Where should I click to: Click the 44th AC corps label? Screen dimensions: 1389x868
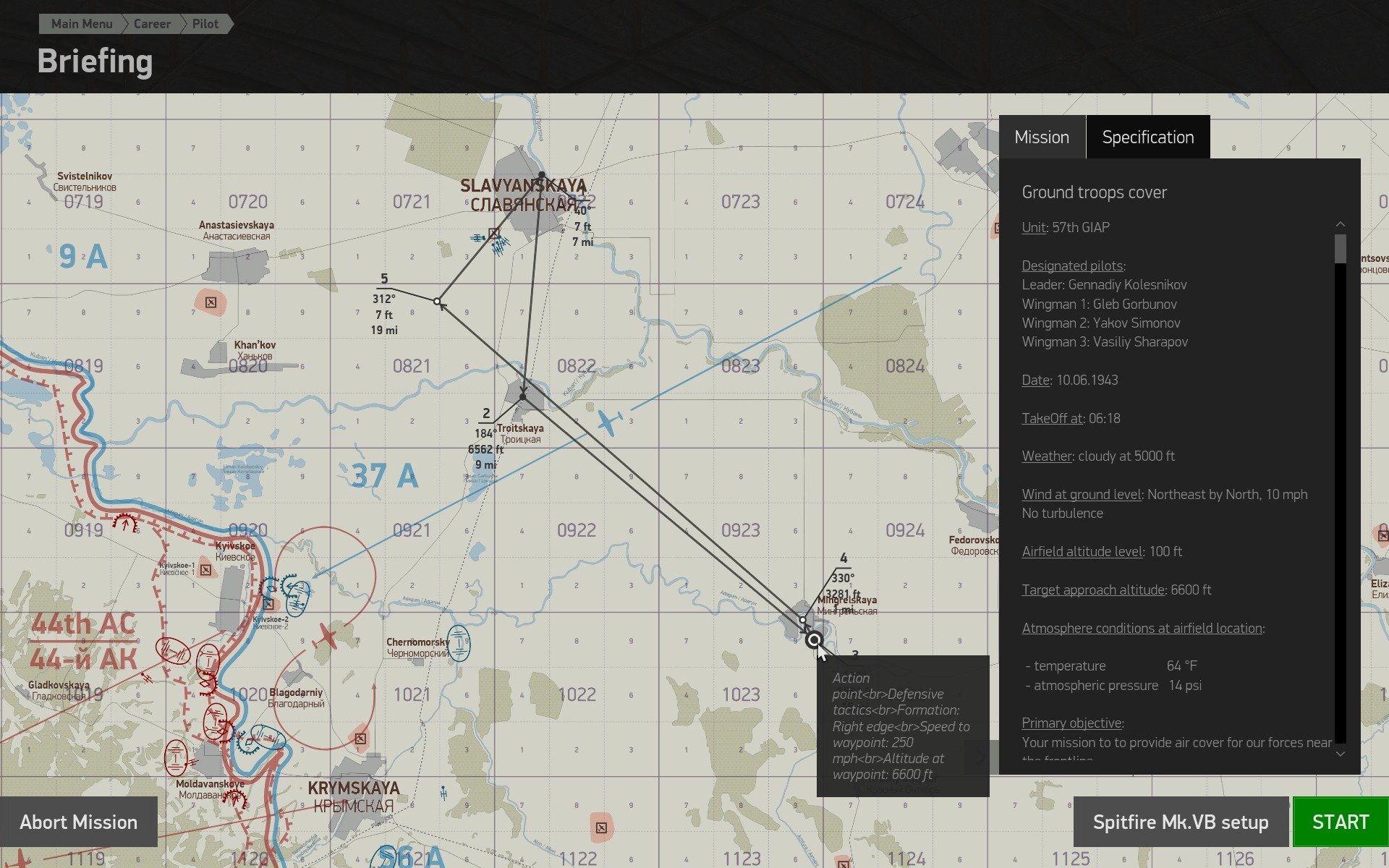[83, 623]
